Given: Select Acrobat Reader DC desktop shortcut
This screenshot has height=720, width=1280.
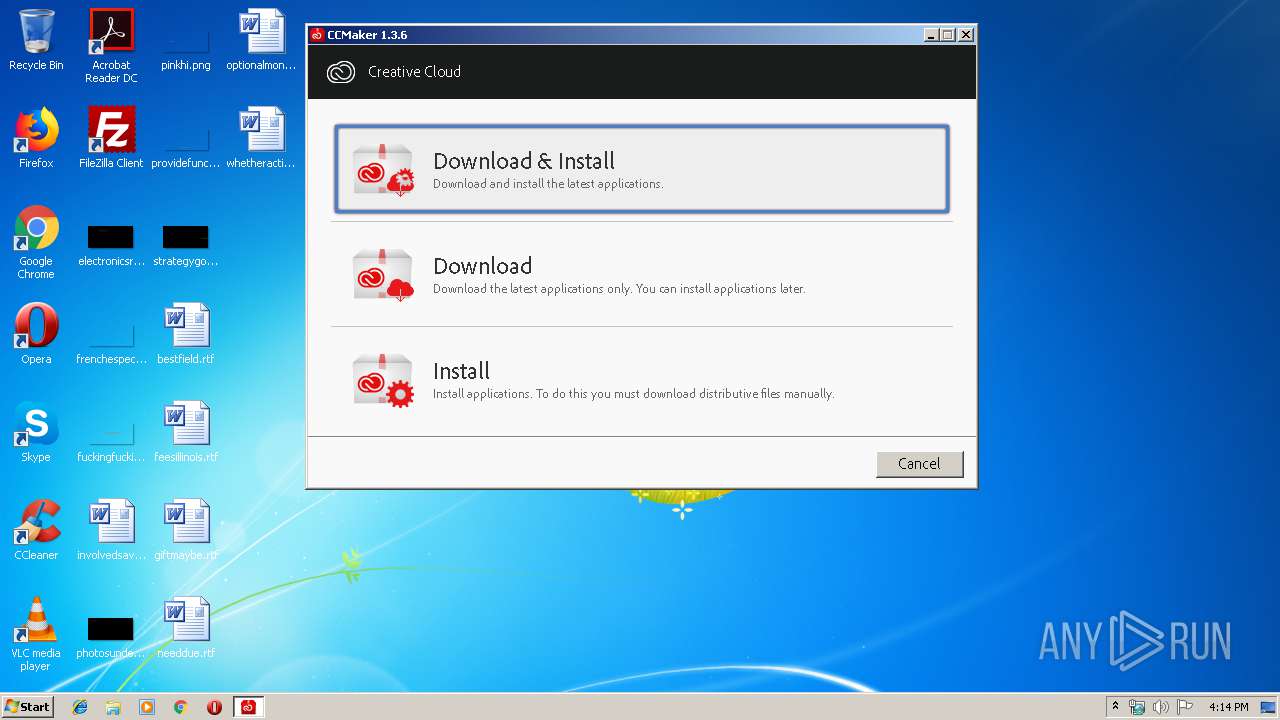Looking at the screenshot, I should 111,46.
